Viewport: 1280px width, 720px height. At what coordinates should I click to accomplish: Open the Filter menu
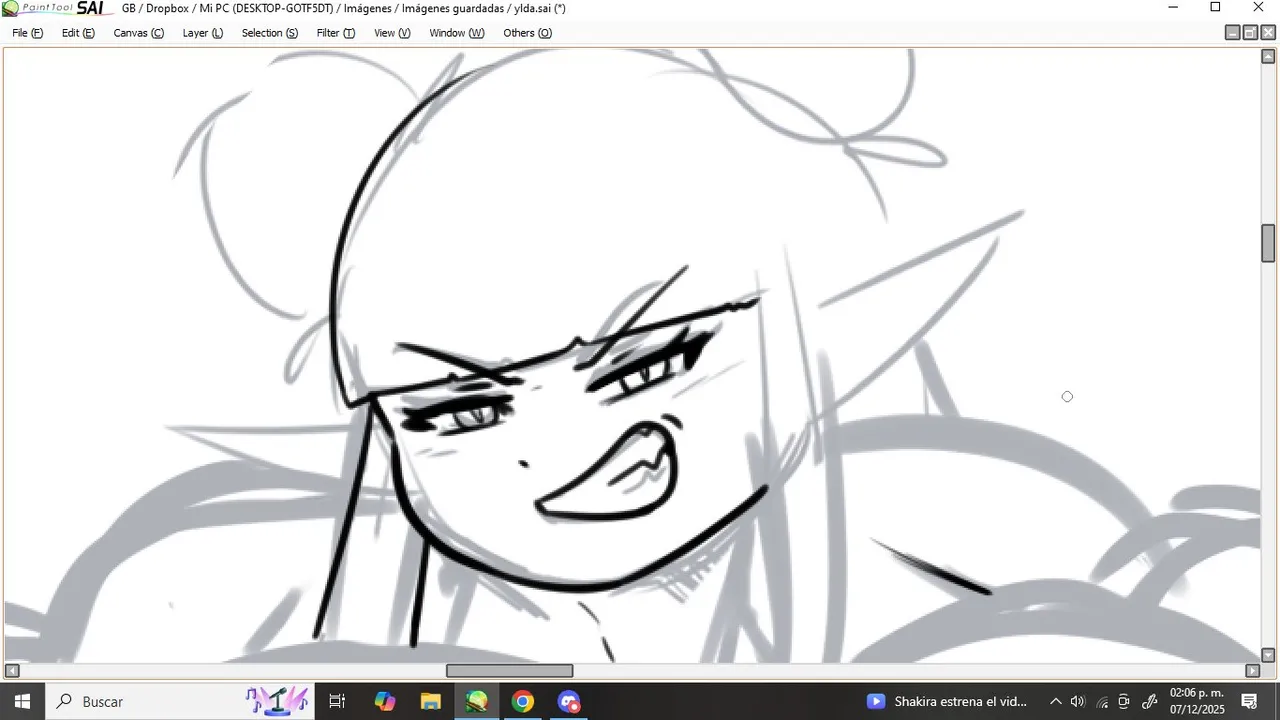pos(335,33)
